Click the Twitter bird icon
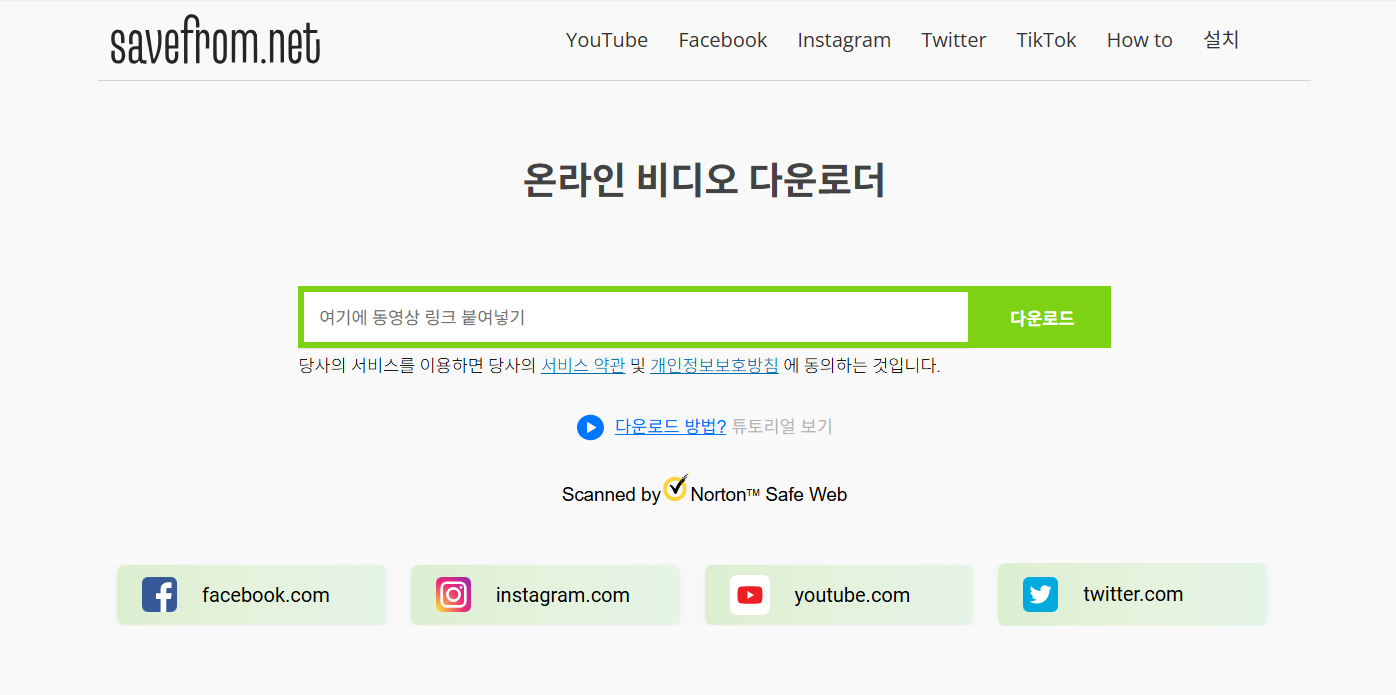Image resolution: width=1396 pixels, height=695 pixels. 1040,594
